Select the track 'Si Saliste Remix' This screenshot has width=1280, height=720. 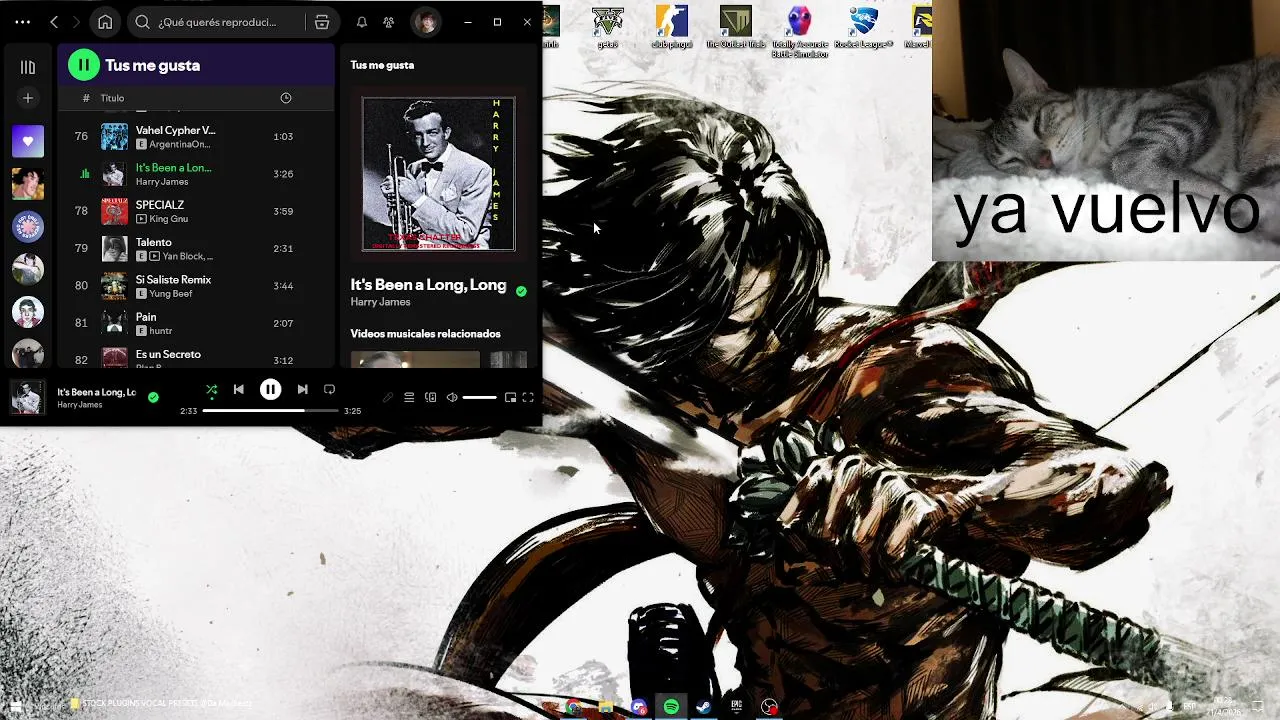pyautogui.click(x=196, y=286)
